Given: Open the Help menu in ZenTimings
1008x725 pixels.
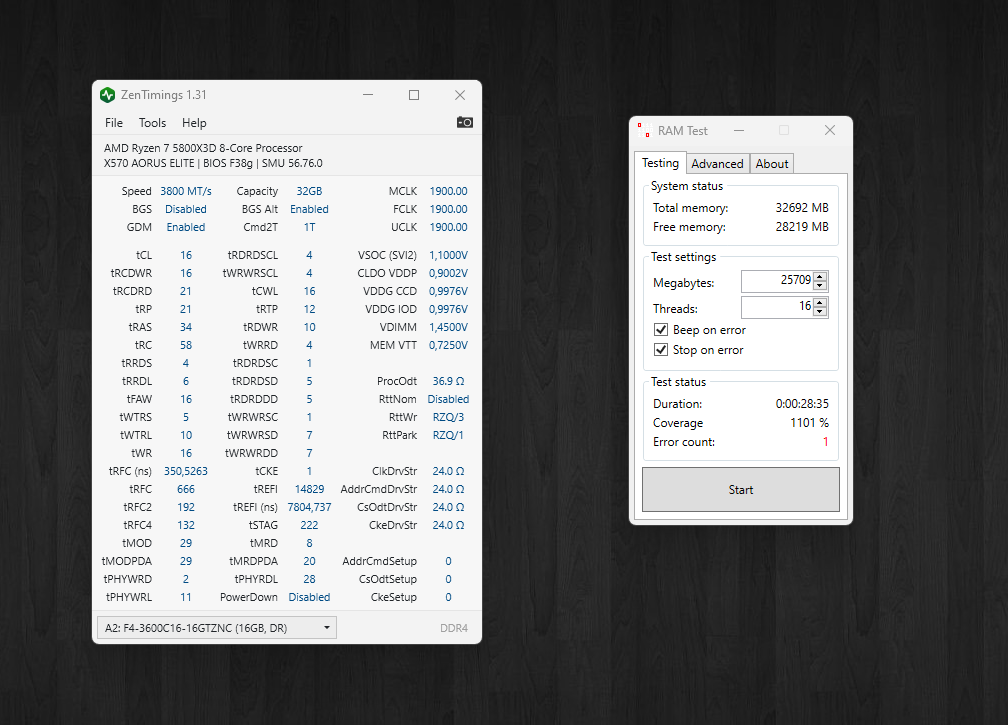Looking at the screenshot, I should tap(194, 123).
